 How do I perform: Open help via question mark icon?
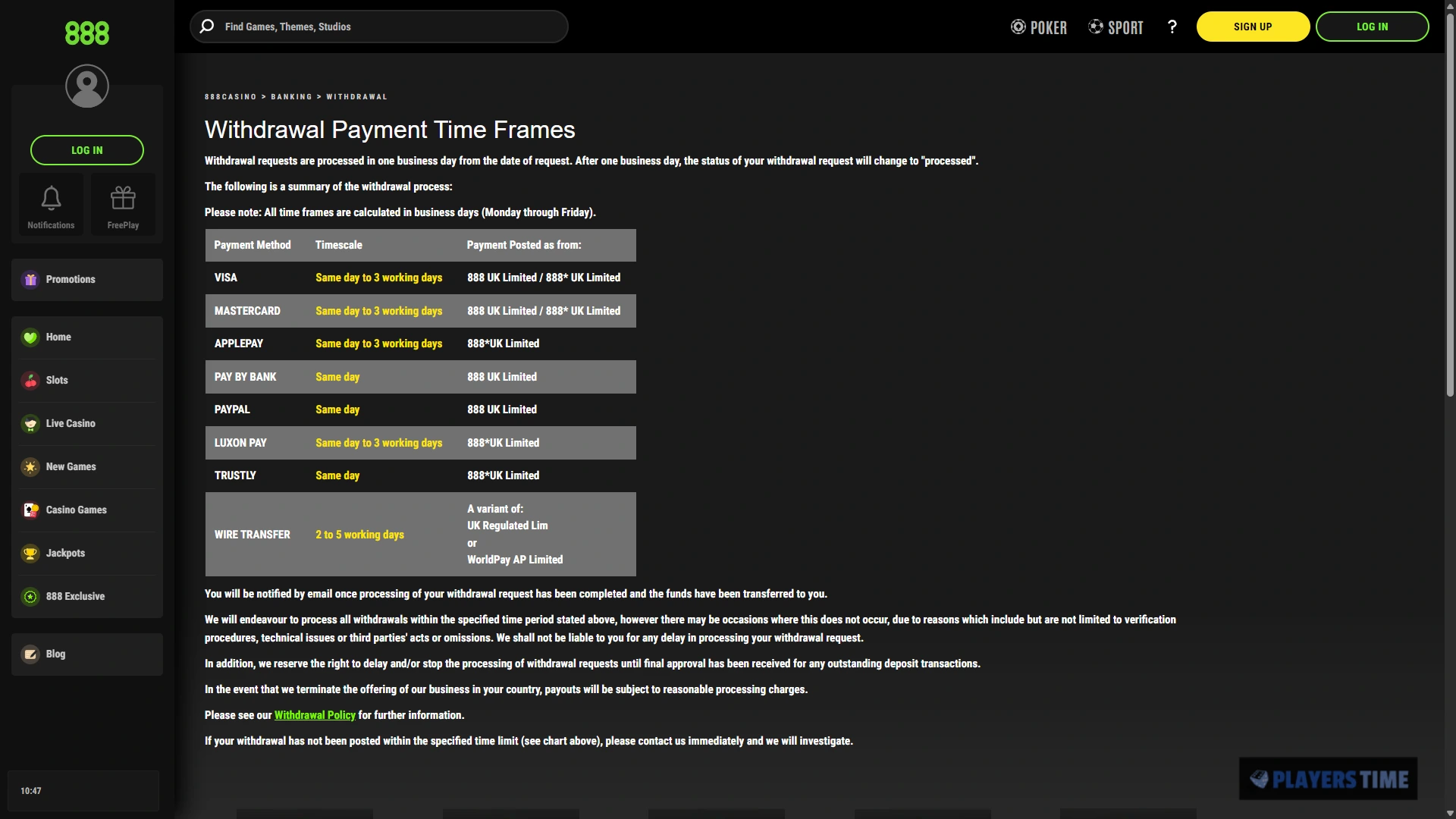point(1172,27)
